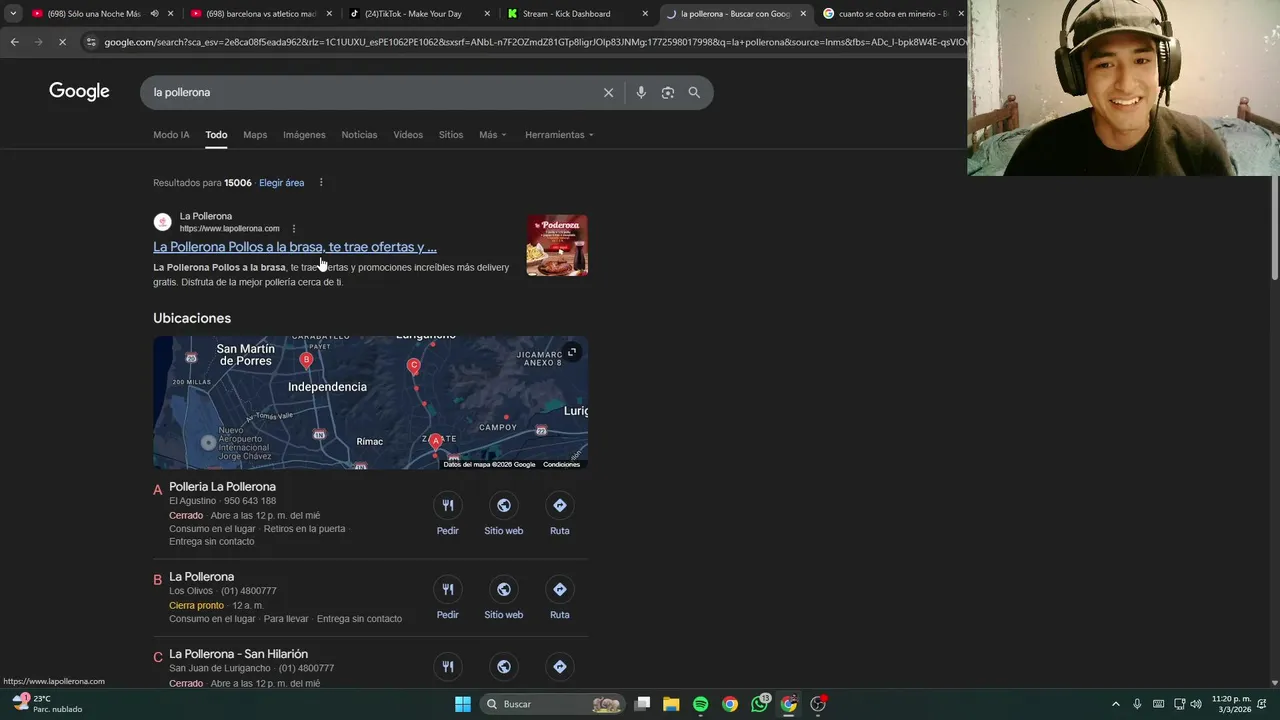
Task: Click the Google logo
Action: pos(79,92)
